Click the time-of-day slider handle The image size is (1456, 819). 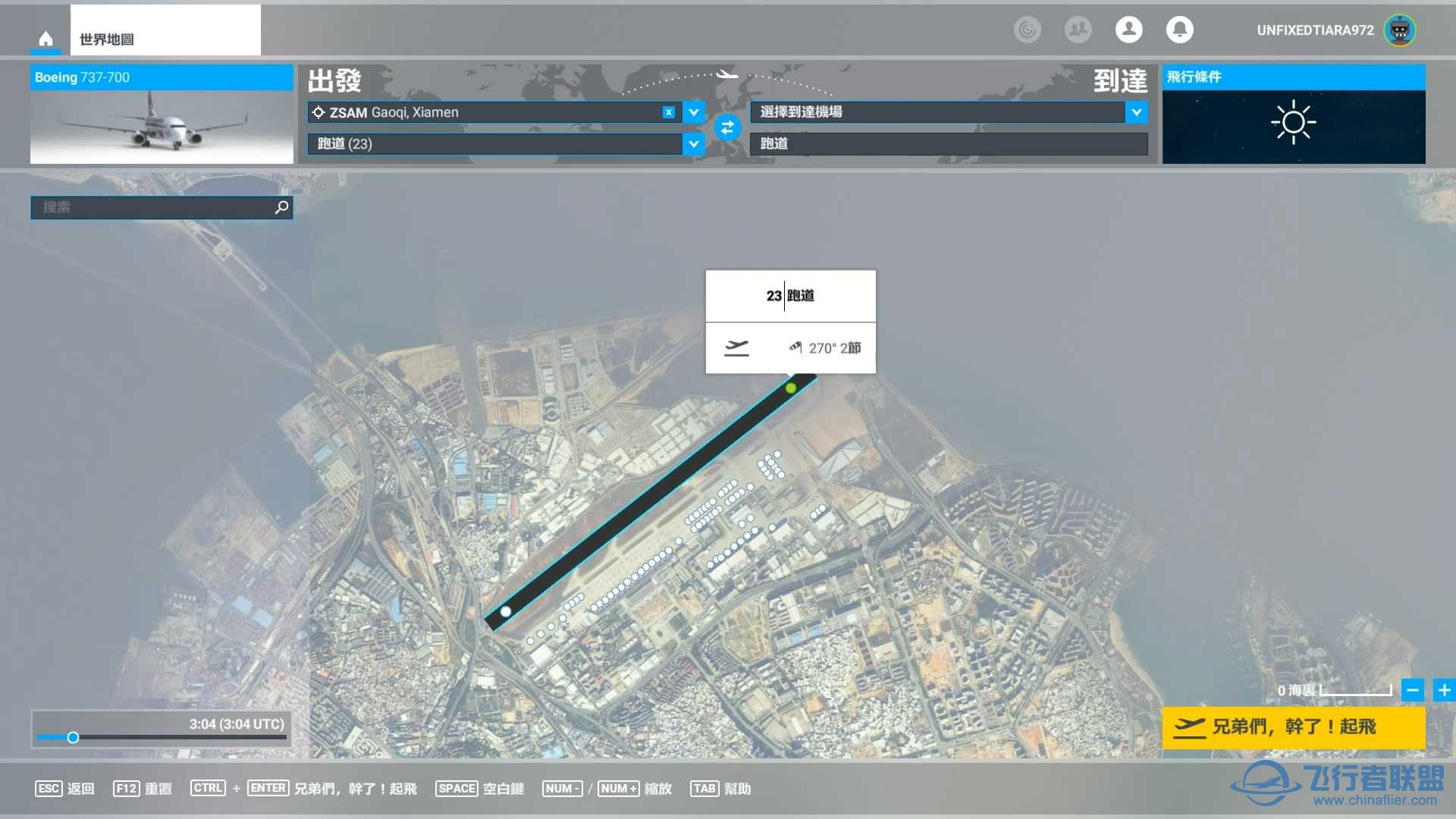point(73,737)
